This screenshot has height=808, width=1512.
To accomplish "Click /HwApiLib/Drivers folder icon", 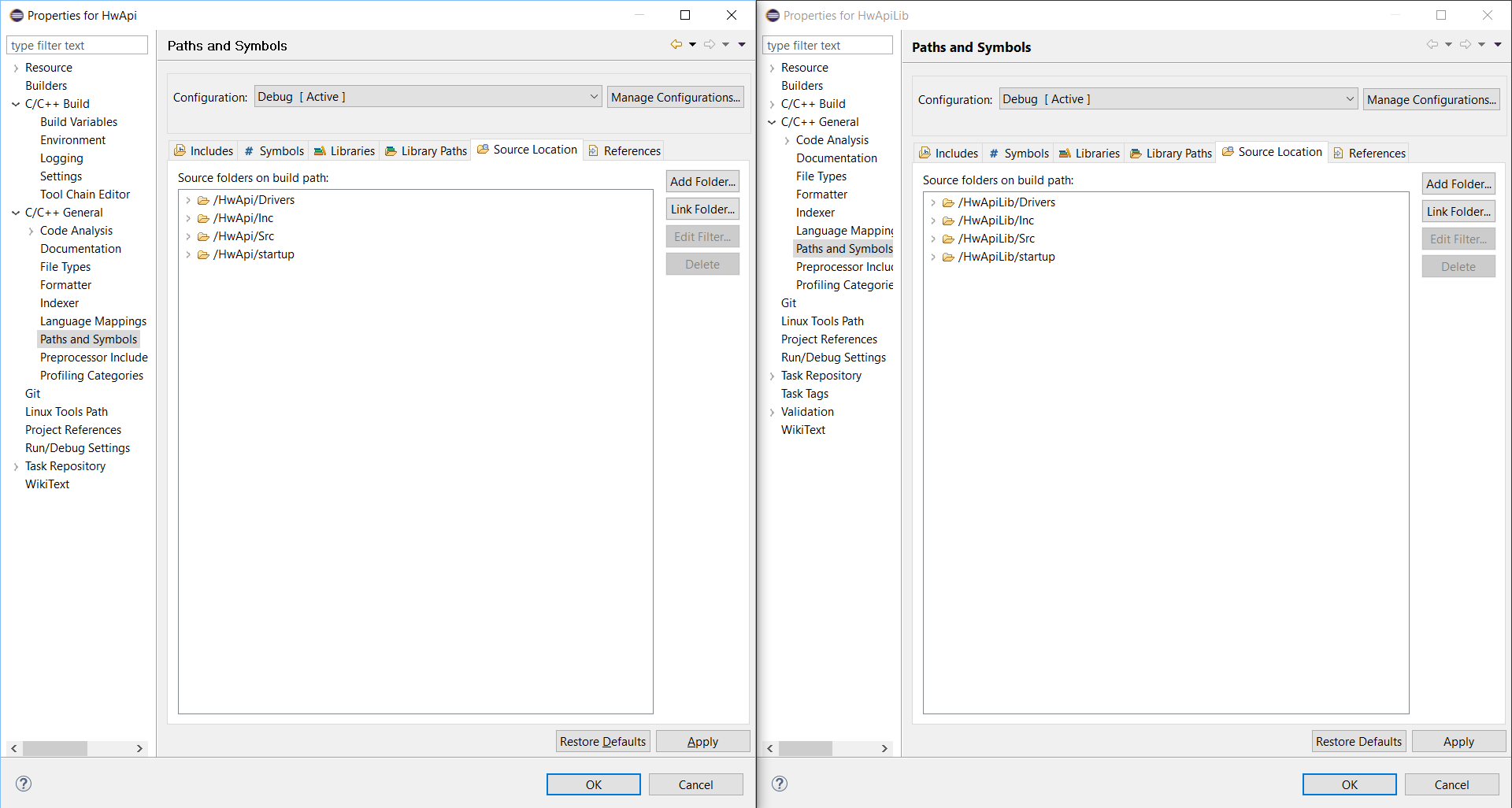I will click(x=948, y=202).
